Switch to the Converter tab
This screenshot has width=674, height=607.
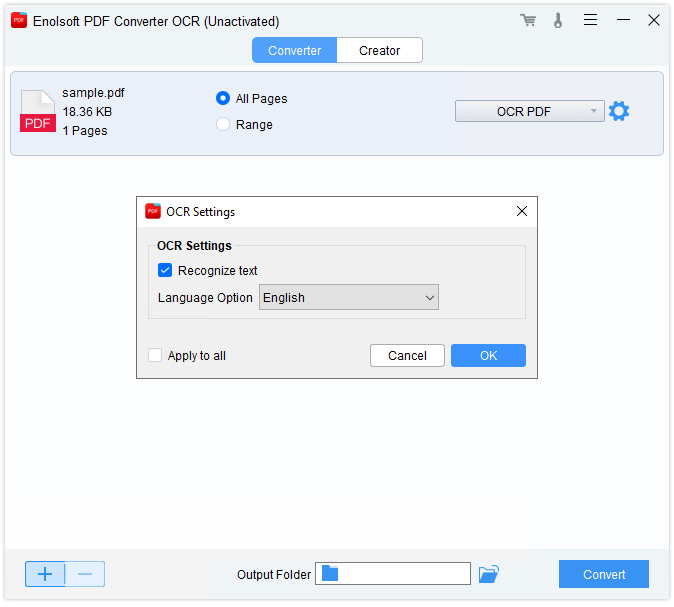pos(294,50)
